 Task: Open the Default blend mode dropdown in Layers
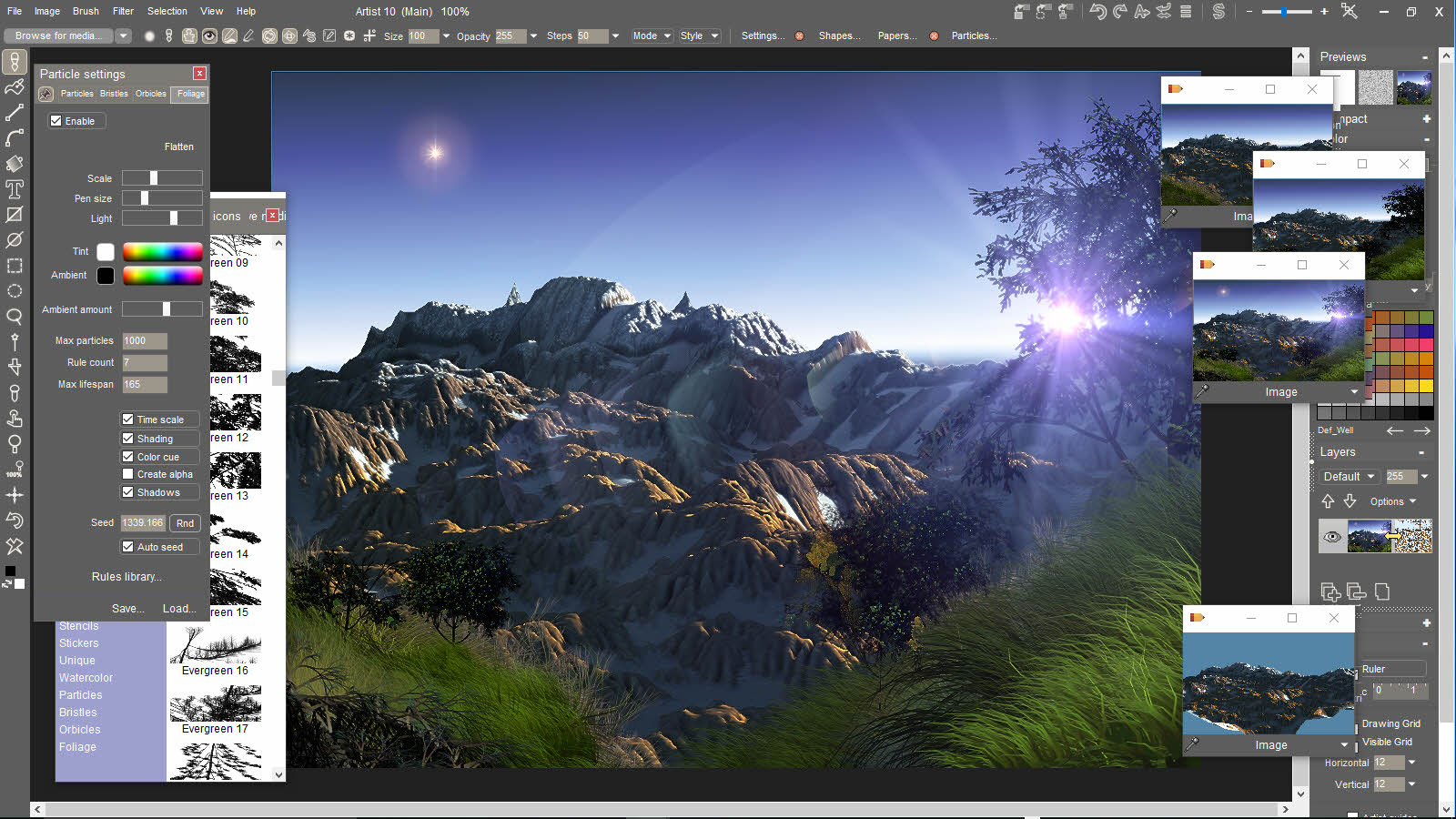tap(1349, 476)
